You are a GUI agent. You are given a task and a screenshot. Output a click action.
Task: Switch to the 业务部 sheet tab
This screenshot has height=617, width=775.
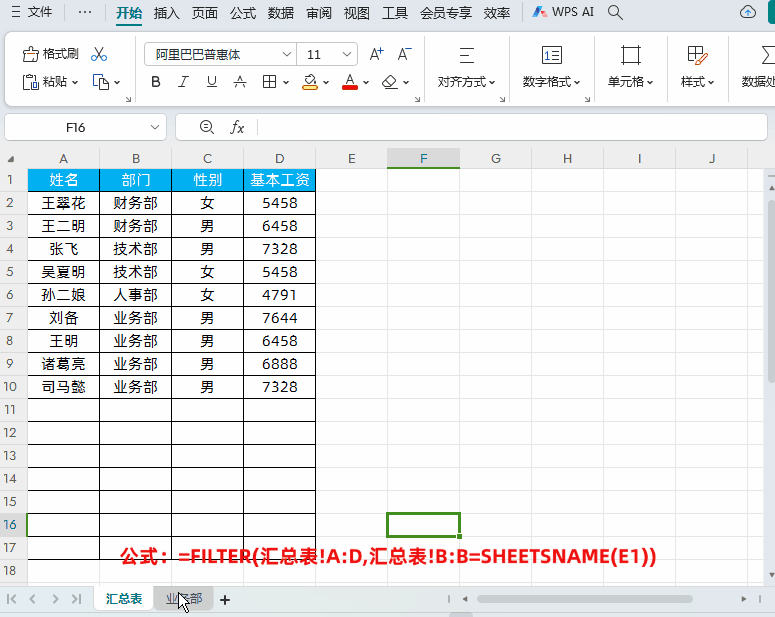click(184, 599)
